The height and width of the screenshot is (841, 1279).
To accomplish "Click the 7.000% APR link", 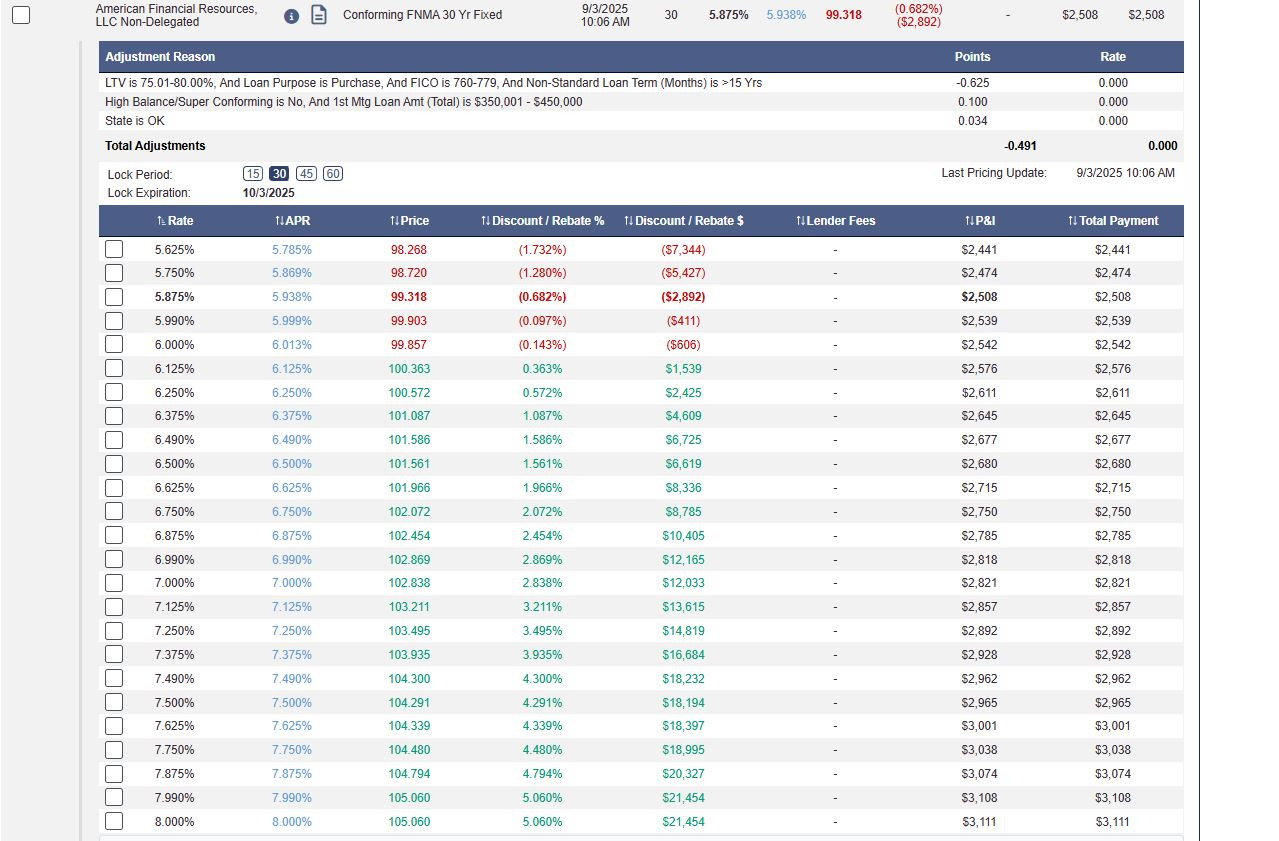I will (292, 583).
